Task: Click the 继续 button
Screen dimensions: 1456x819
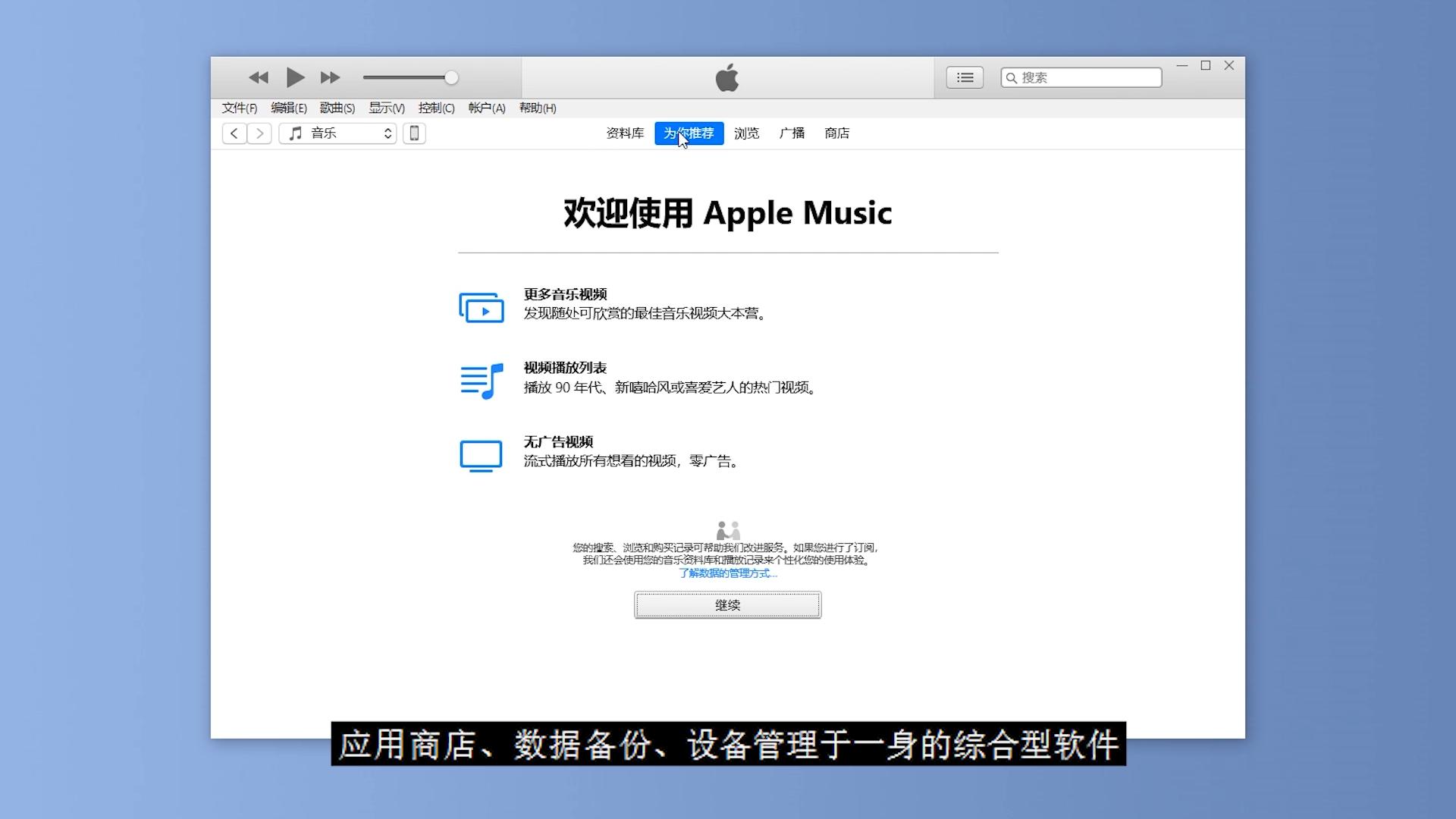Action: coord(727,604)
